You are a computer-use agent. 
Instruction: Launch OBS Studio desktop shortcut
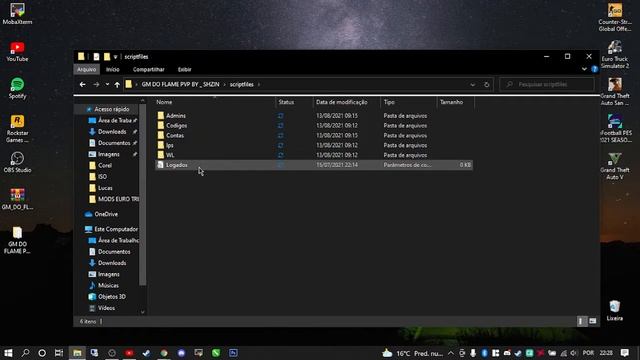pyautogui.click(x=17, y=162)
